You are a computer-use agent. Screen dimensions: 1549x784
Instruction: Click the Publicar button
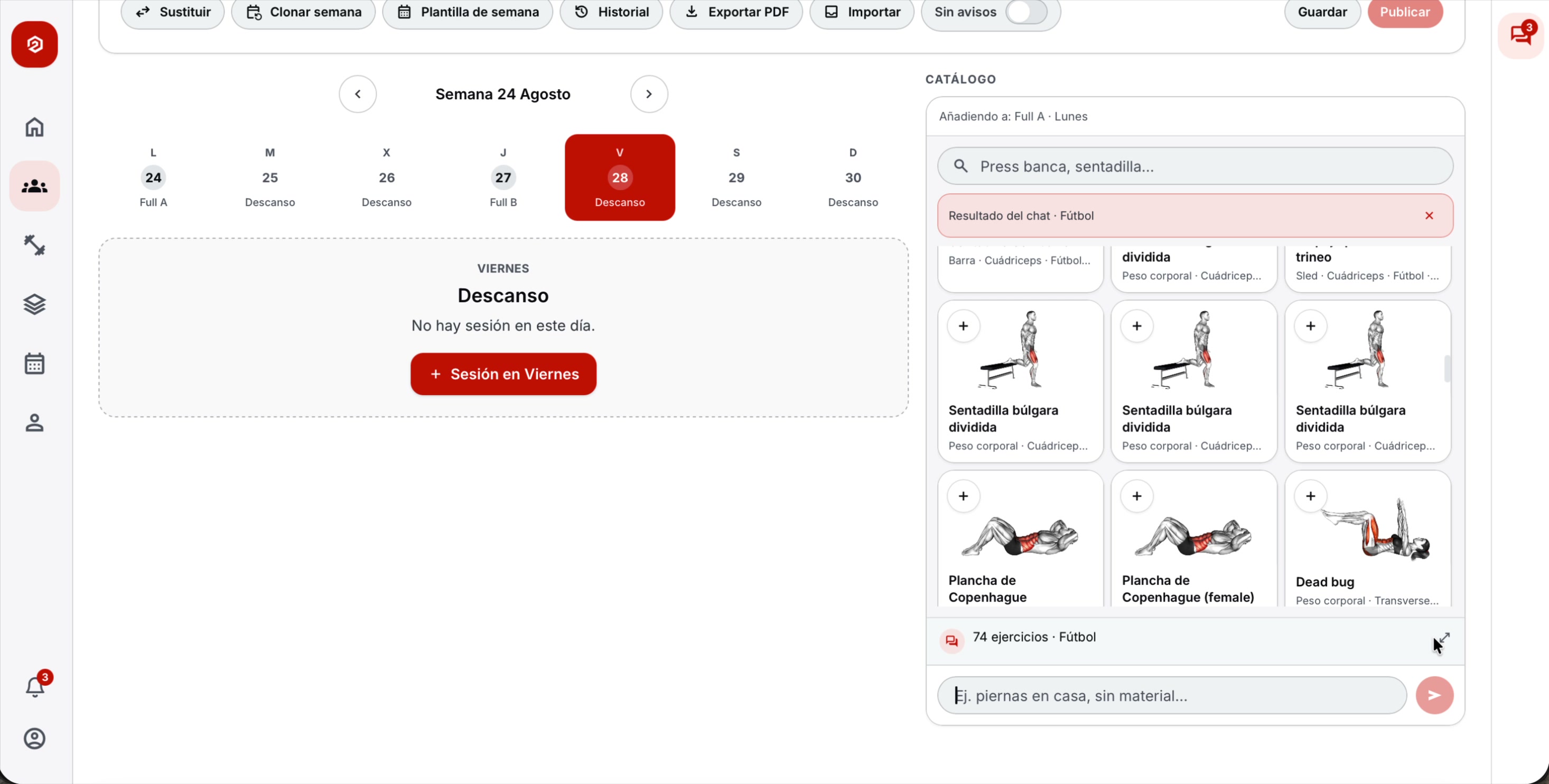point(1405,12)
